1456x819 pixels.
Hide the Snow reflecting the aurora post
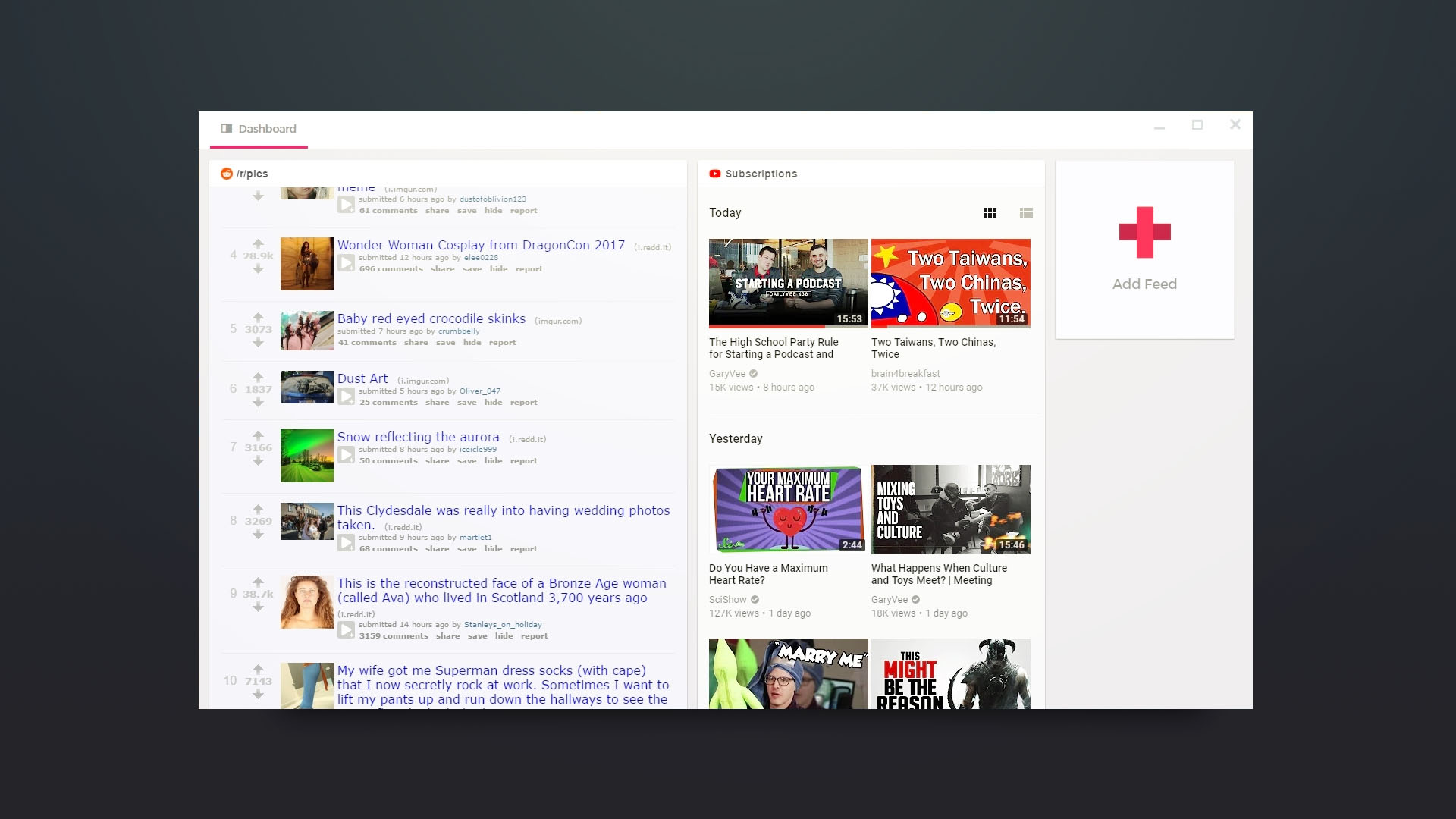(493, 461)
